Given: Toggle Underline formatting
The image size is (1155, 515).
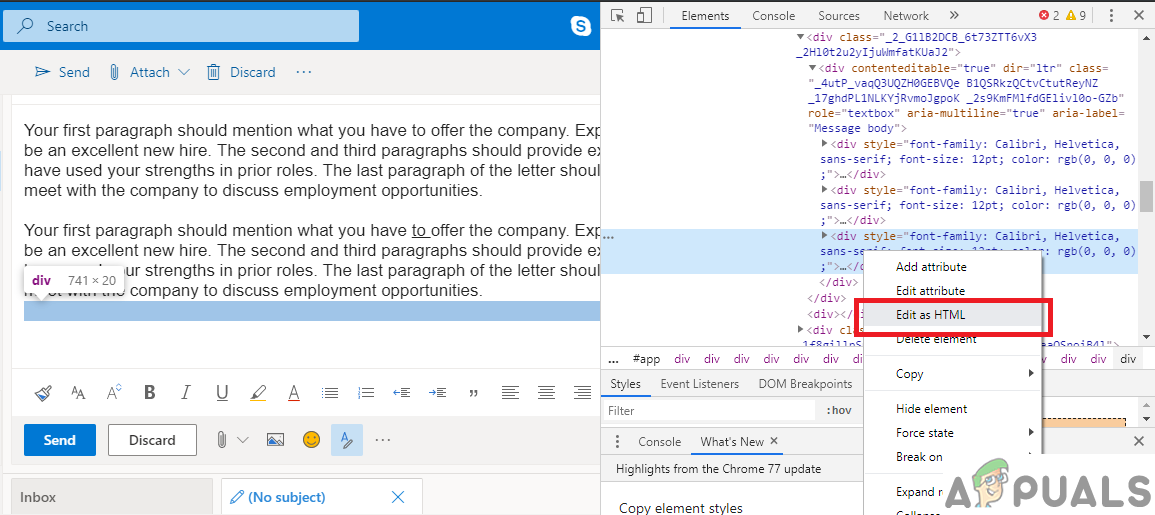Looking at the screenshot, I should (x=222, y=393).
